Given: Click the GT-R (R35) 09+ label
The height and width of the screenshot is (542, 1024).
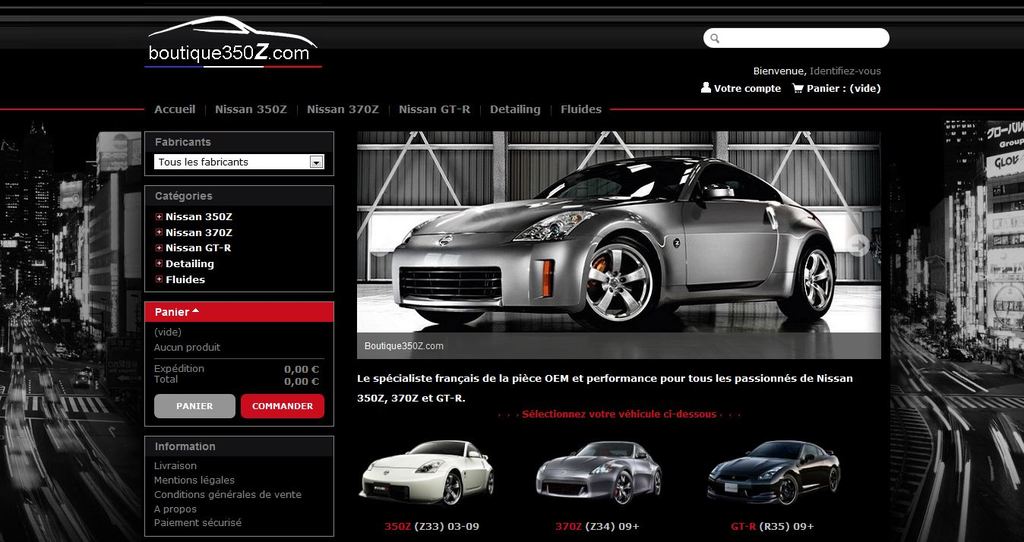Looking at the screenshot, I should [772, 526].
